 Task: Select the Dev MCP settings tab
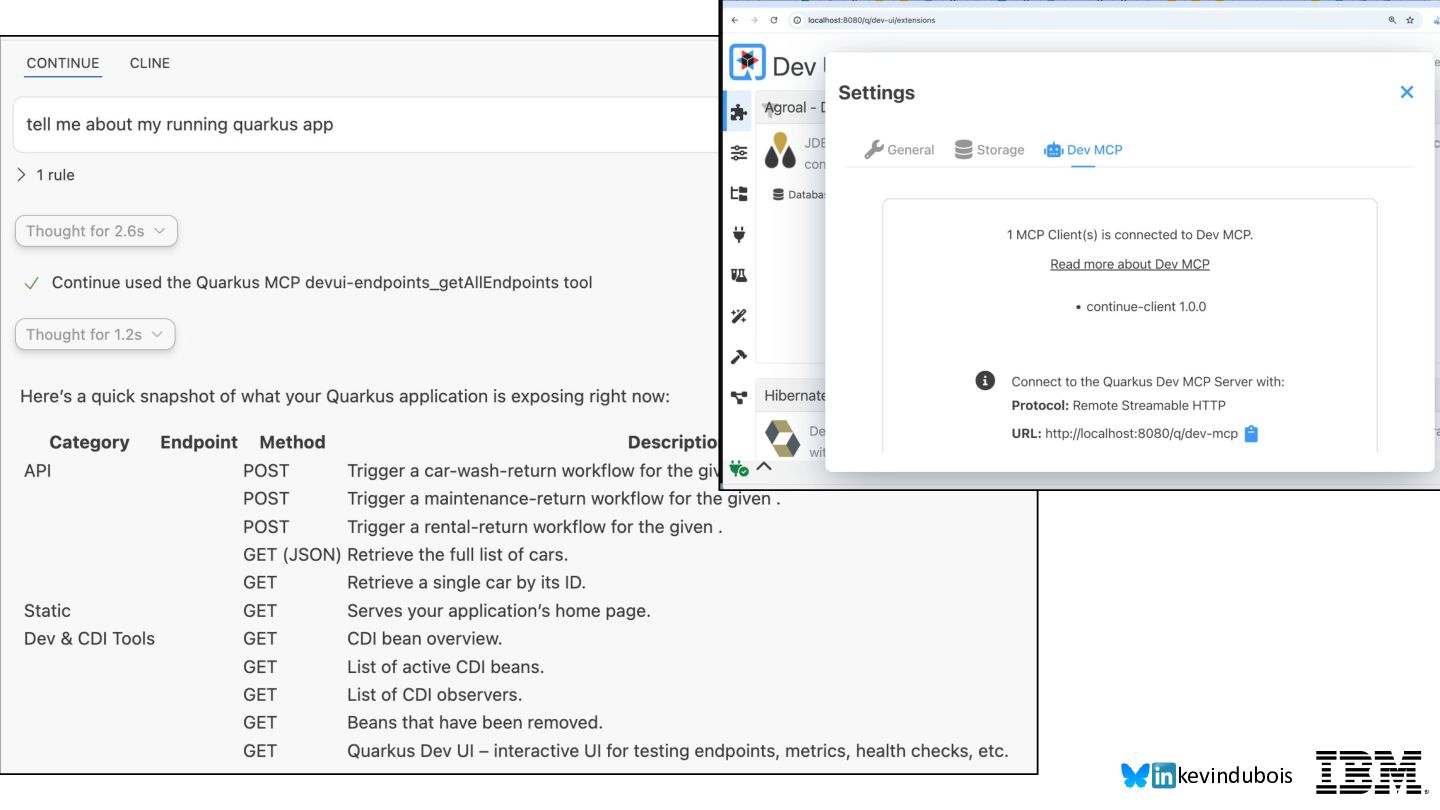[1083, 150]
